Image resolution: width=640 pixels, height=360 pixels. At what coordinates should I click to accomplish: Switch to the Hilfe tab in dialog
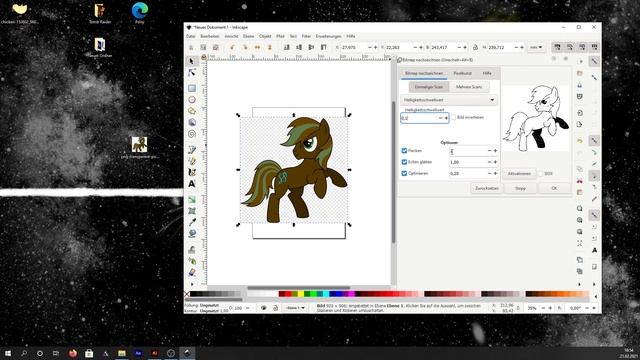pyautogui.click(x=487, y=73)
